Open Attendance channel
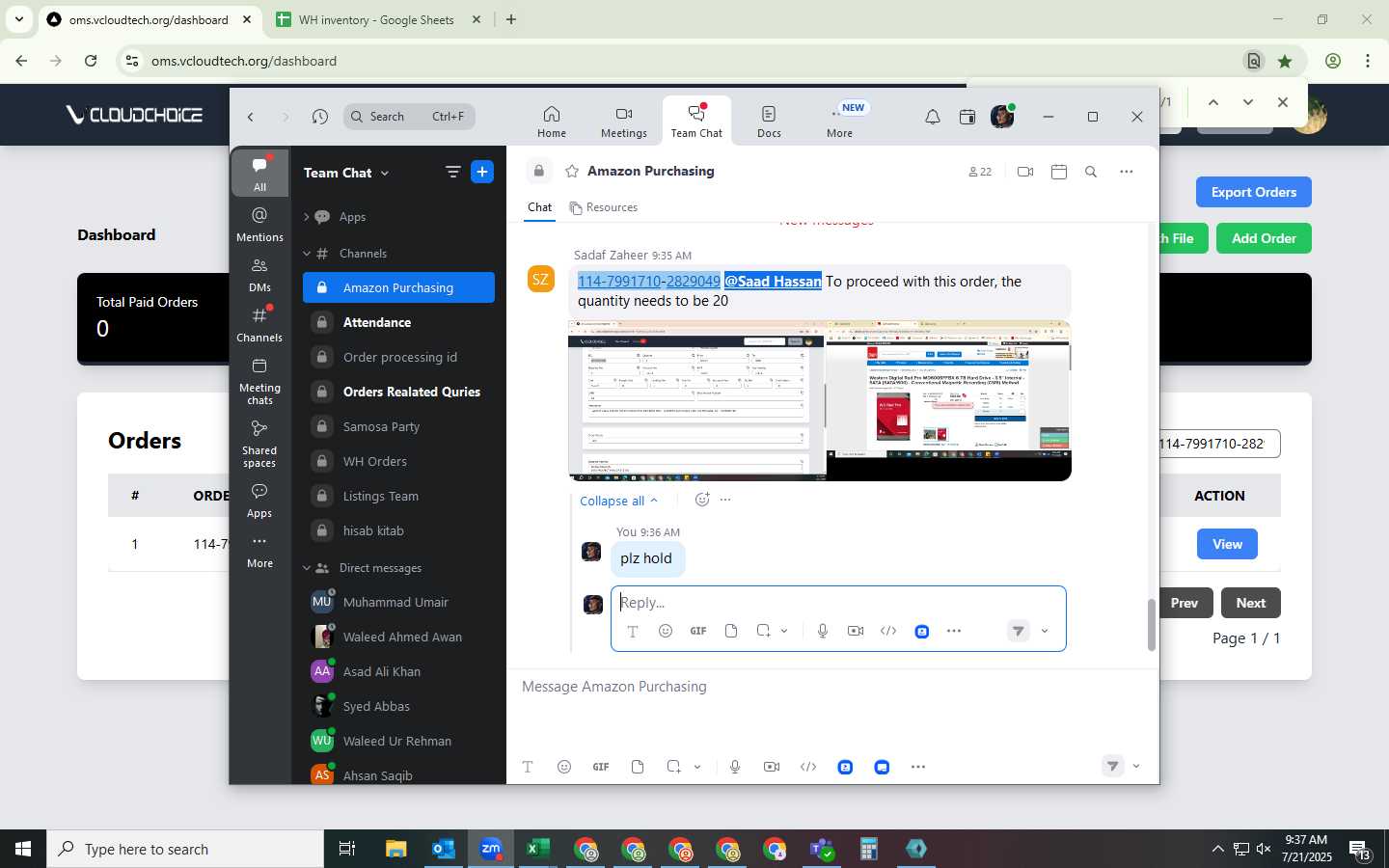The width and height of the screenshot is (1389, 868). pyautogui.click(x=398, y=322)
